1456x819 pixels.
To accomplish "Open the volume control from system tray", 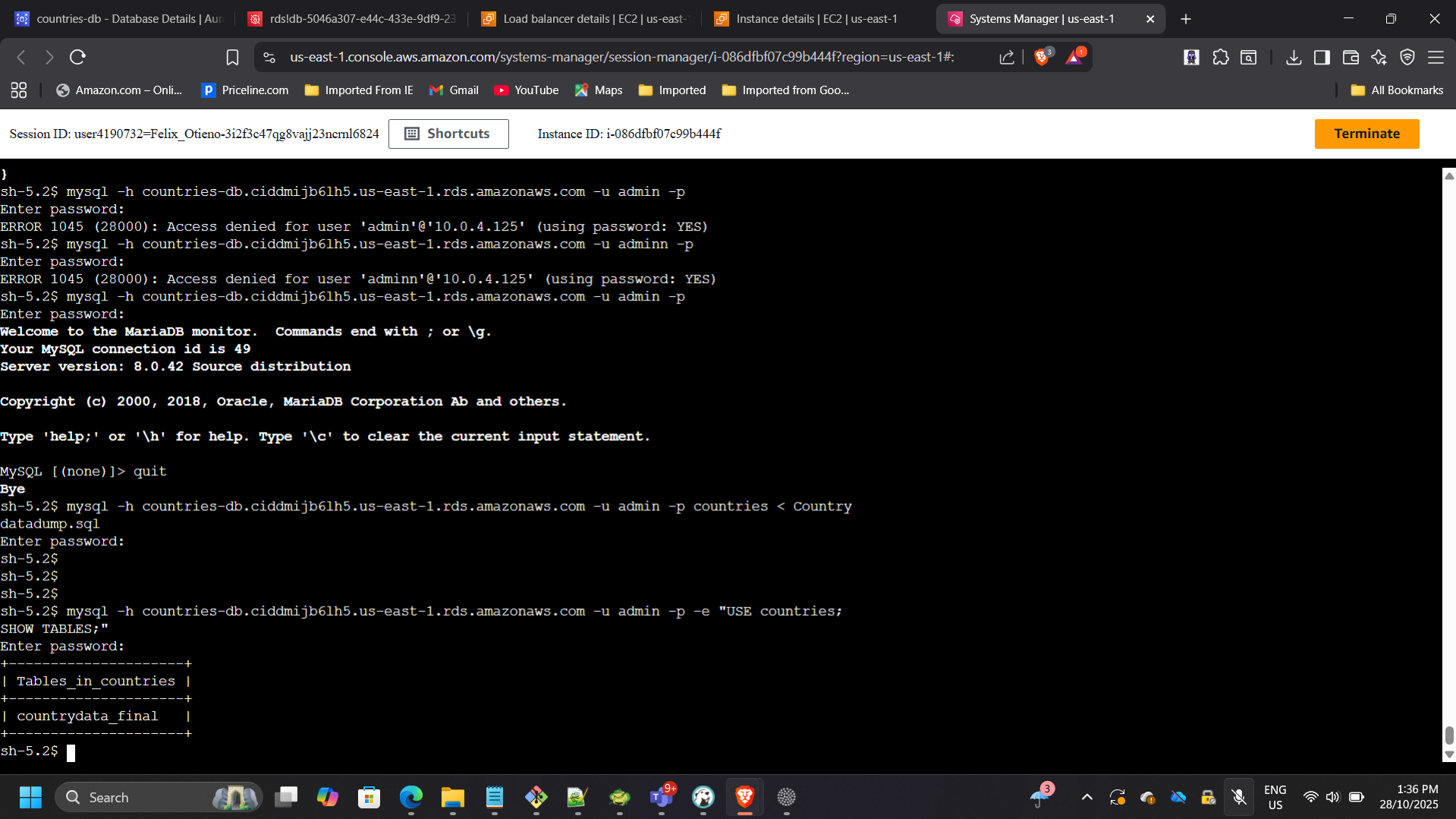I will click(x=1333, y=798).
